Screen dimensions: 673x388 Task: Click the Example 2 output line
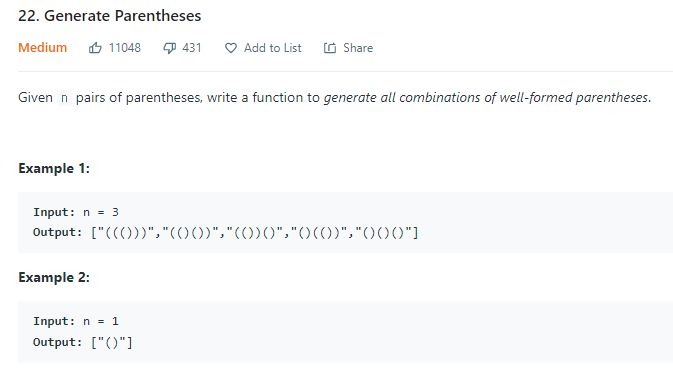click(83, 342)
